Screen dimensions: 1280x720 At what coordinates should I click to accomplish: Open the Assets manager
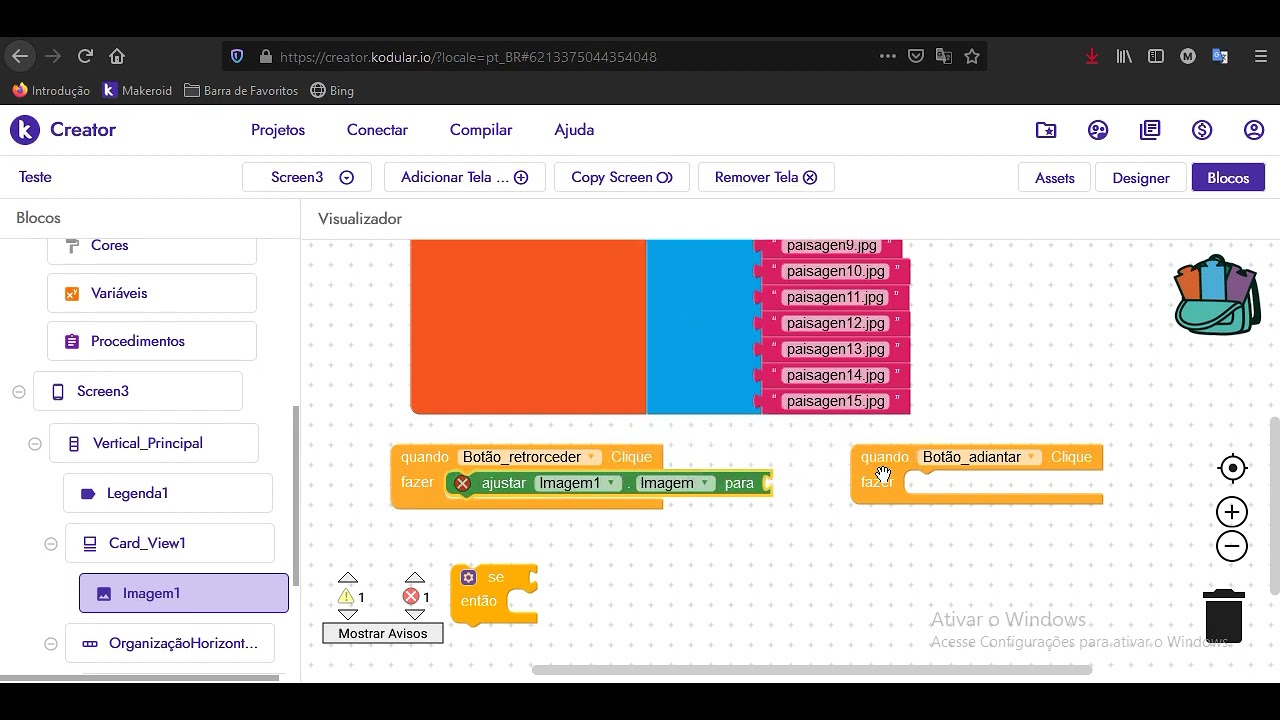click(1055, 178)
